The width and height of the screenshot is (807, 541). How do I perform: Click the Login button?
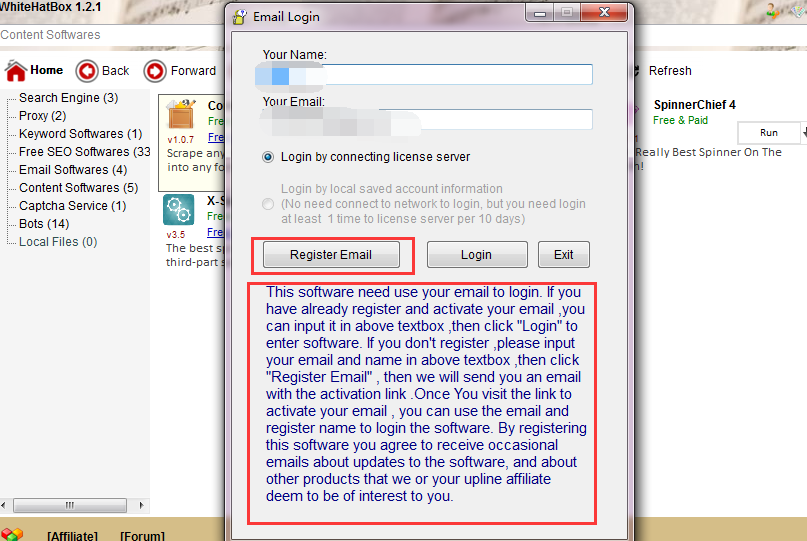coord(476,255)
